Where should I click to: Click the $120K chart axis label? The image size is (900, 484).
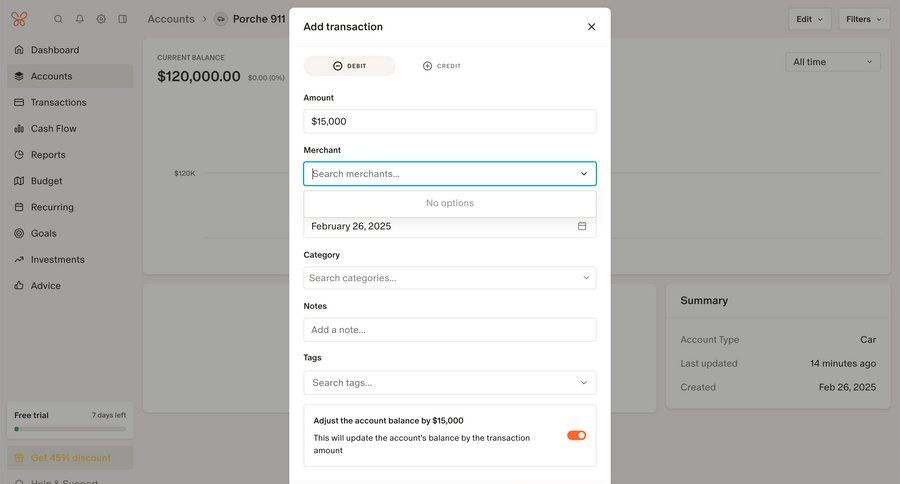pyautogui.click(x=185, y=173)
